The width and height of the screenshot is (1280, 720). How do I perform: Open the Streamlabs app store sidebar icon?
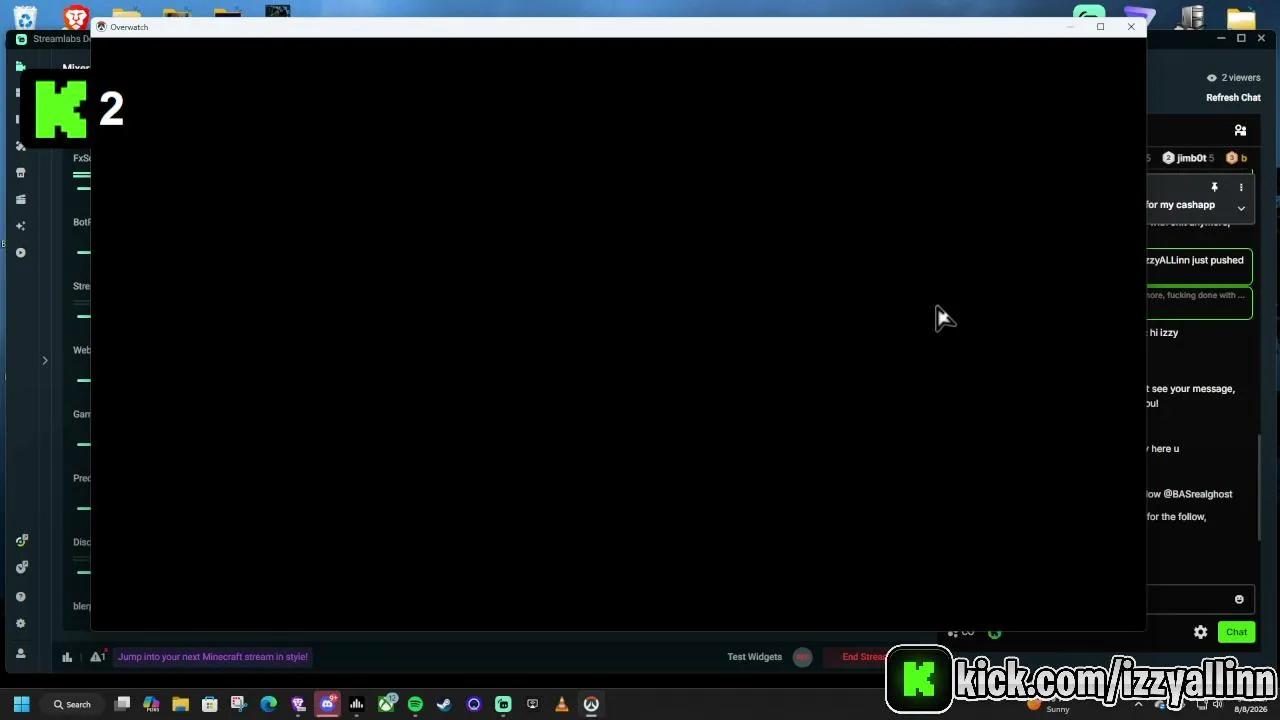(20, 172)
